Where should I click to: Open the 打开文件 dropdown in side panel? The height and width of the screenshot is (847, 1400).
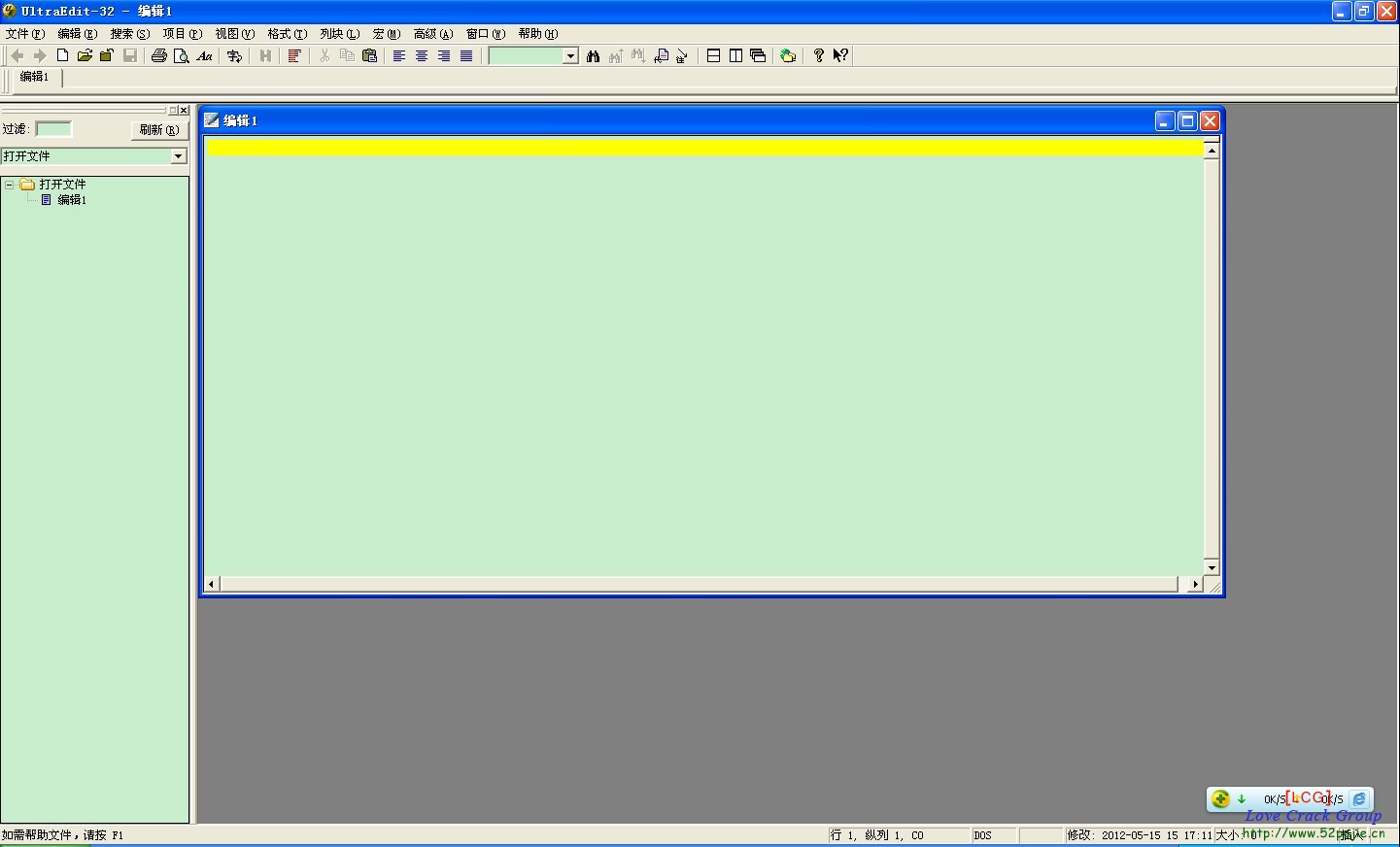tap(178, 156)
